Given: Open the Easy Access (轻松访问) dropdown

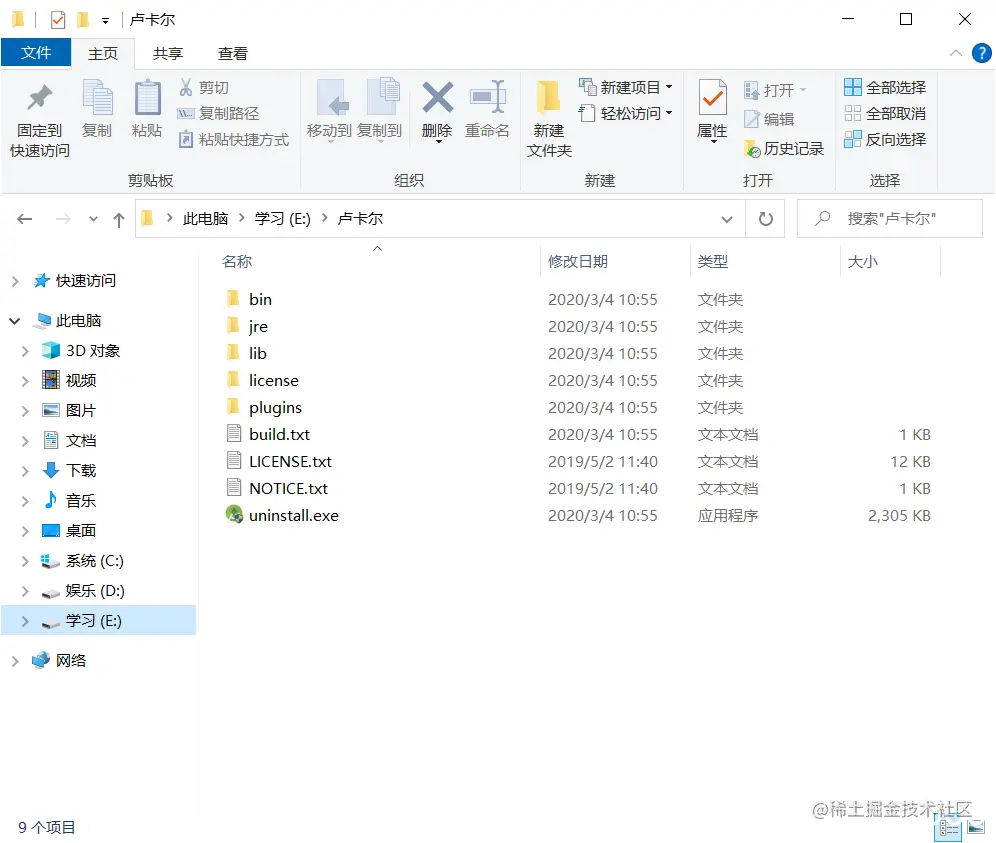Looking at the screenshot, I should 626,113.
